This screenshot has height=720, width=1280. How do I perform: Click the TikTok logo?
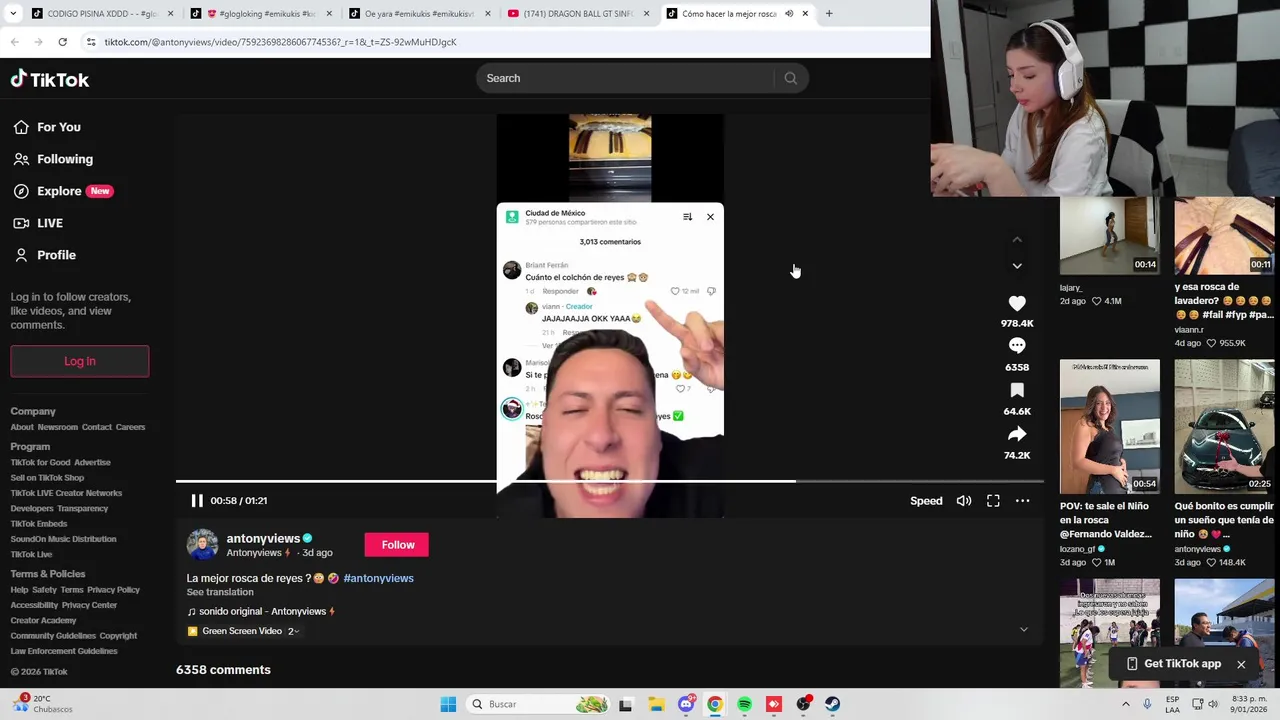point(50,79)
